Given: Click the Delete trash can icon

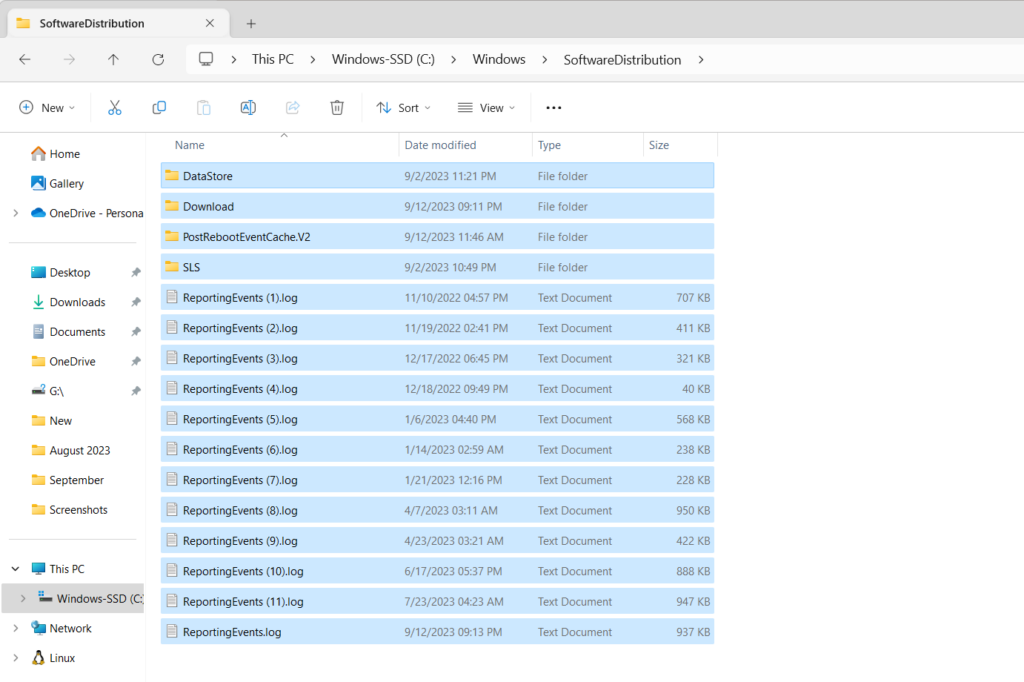Looking at the screenshot, I should point(337,108).
